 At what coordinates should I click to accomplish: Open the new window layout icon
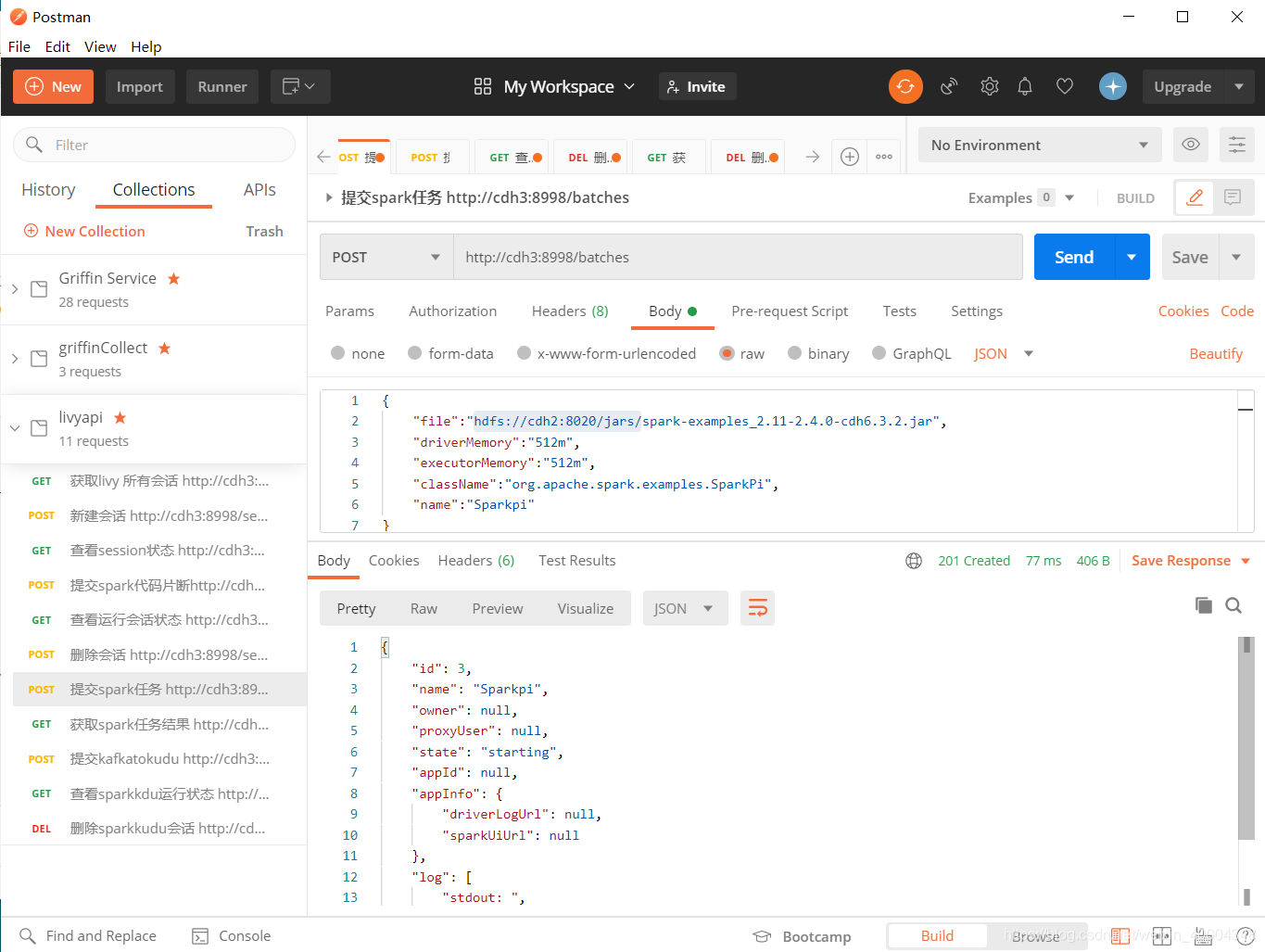point(298,86)
